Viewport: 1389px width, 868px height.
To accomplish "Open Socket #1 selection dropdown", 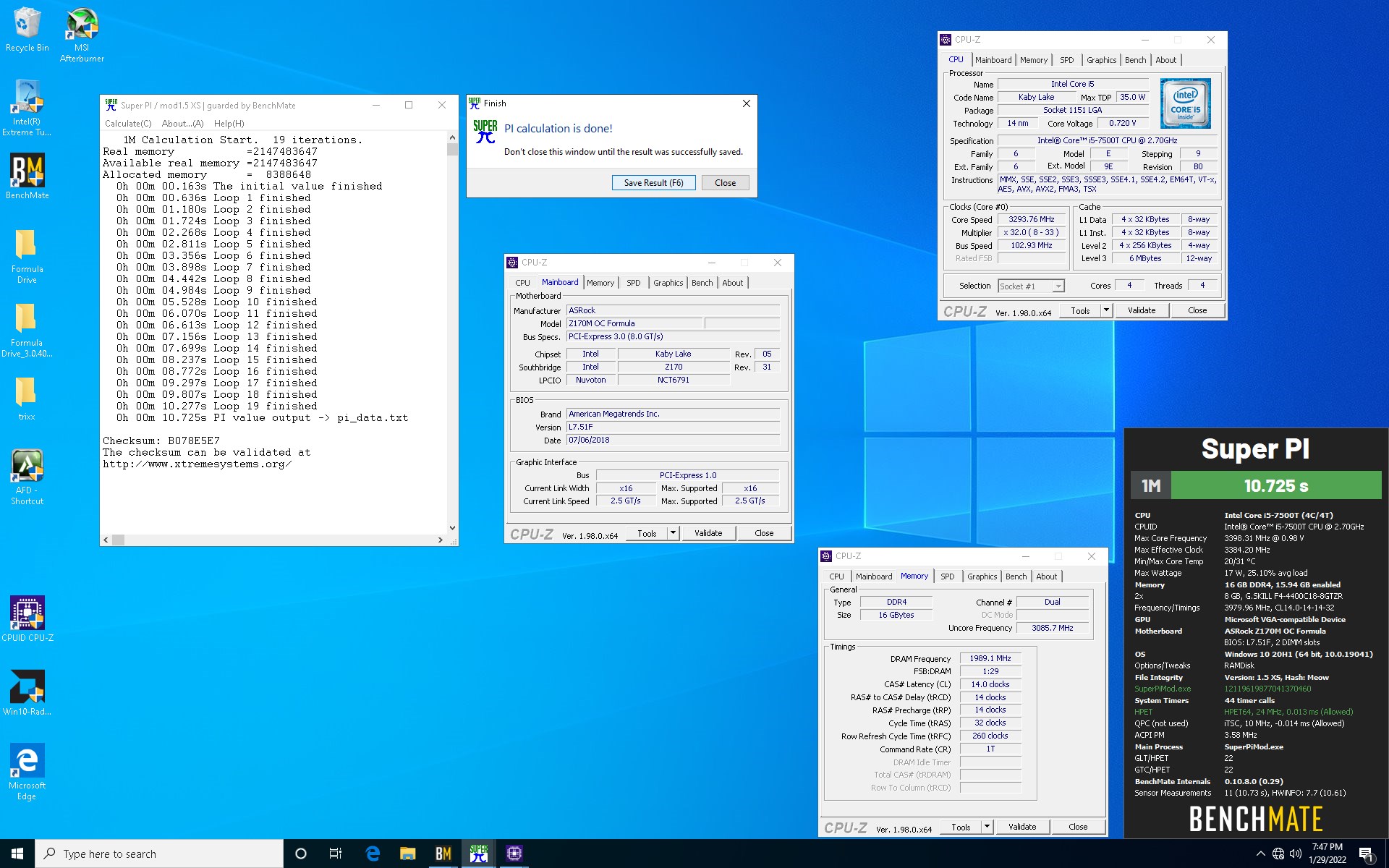I will [1031, 286].
